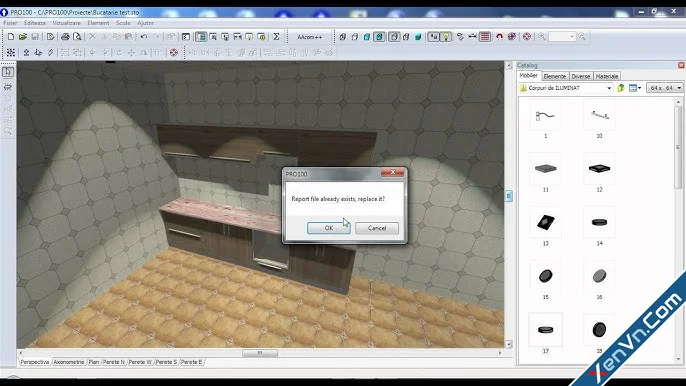Click the catalog list scroll-down arrow
Screen dimensions: 686x386
pyautogui.click(x=678, y=359)
